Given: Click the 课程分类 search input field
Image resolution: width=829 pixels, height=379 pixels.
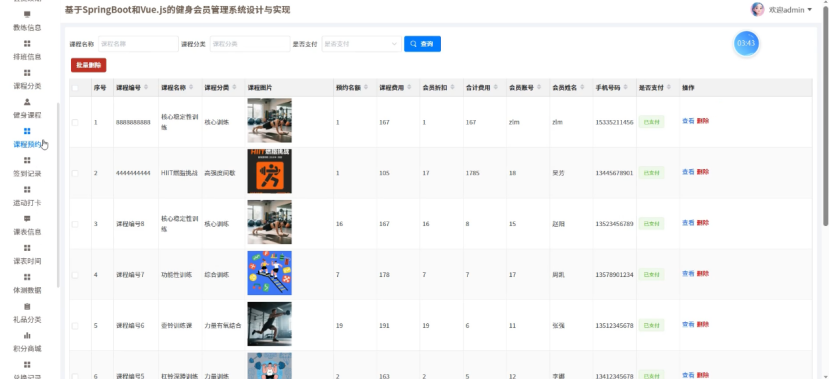Looking at the screenshot, I should point(250,44).
